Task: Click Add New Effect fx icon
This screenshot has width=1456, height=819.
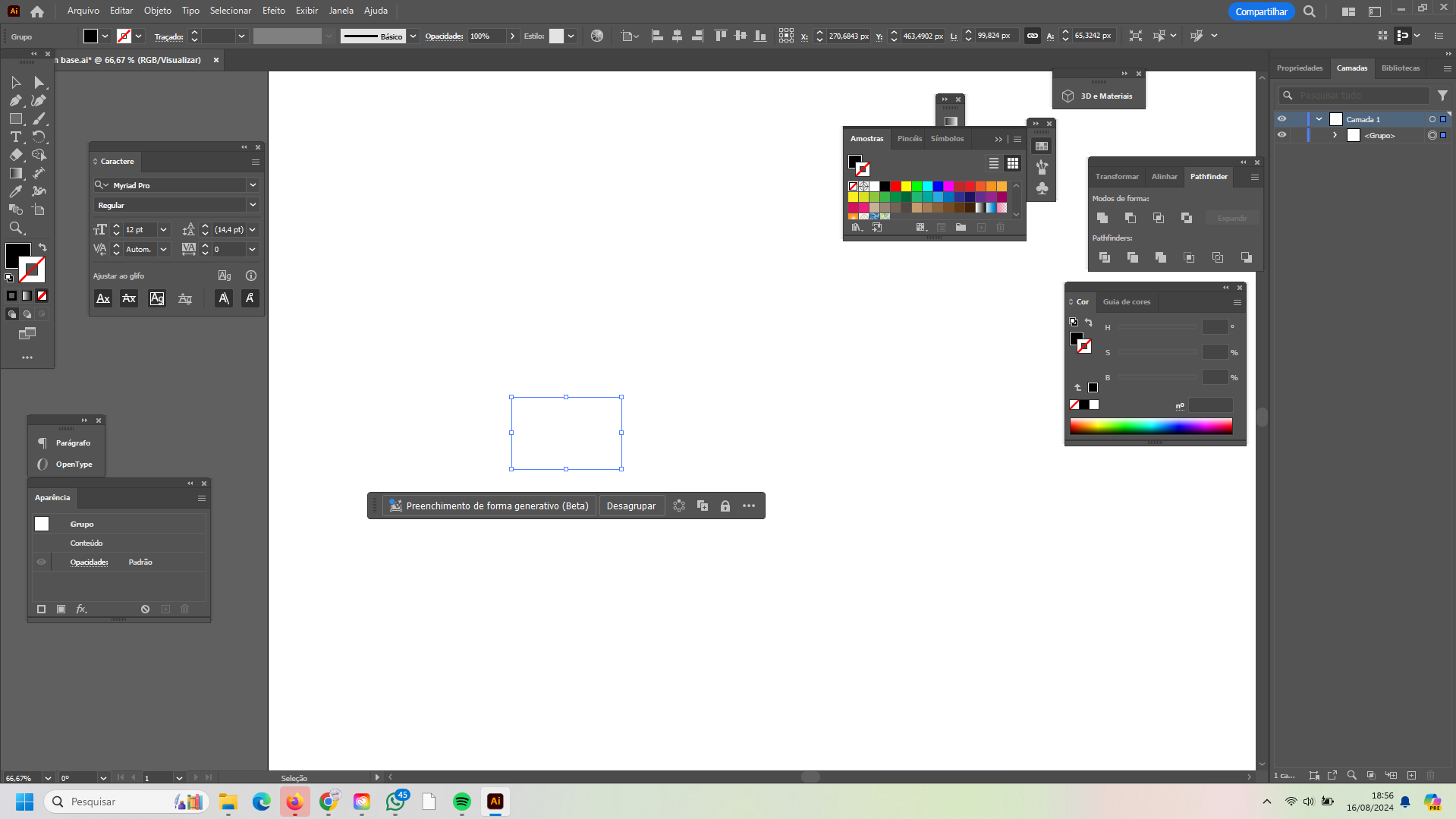Action: tap(81, 609)
